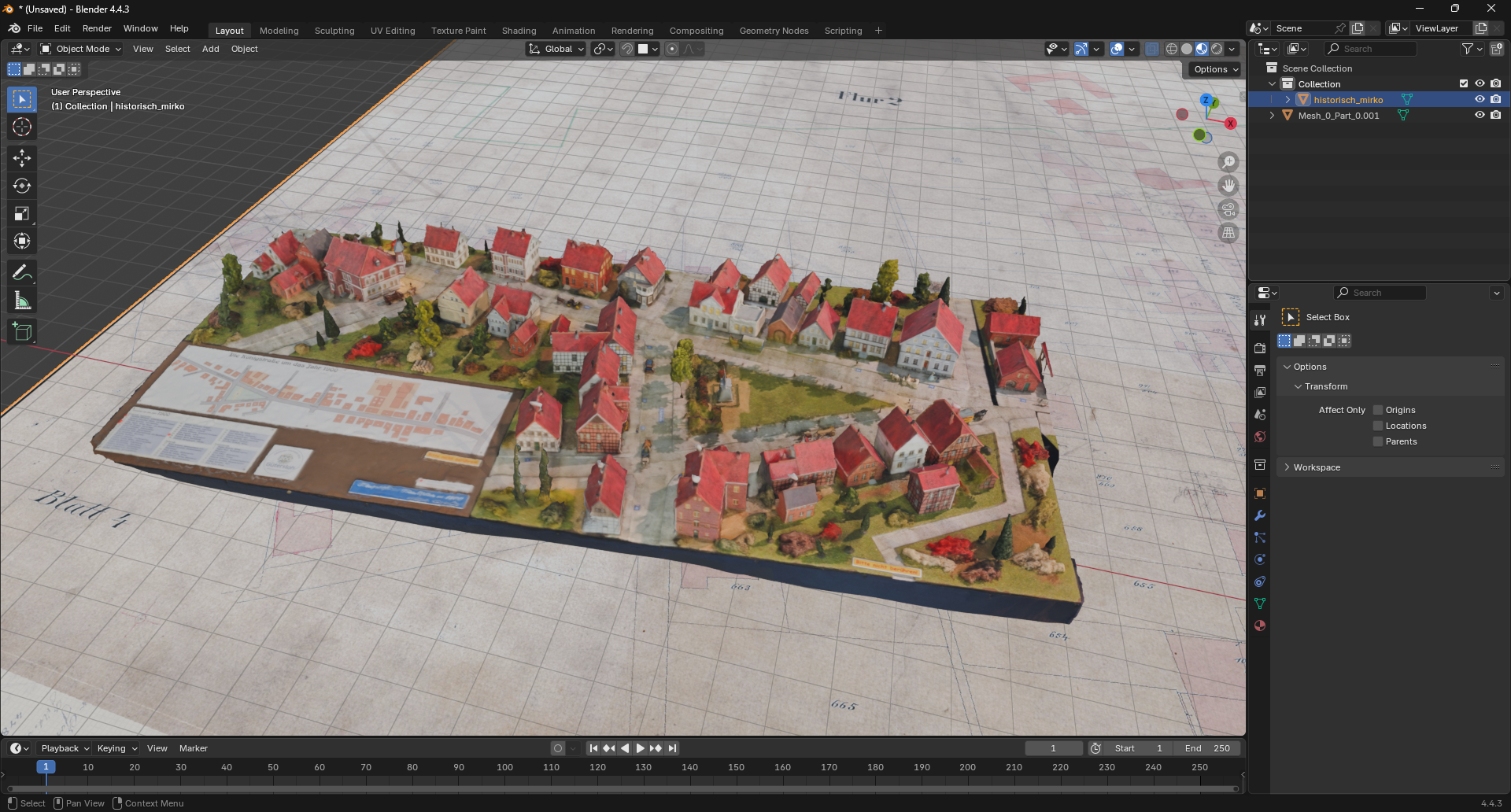Activate the Rotate tool

pos(22,186)
